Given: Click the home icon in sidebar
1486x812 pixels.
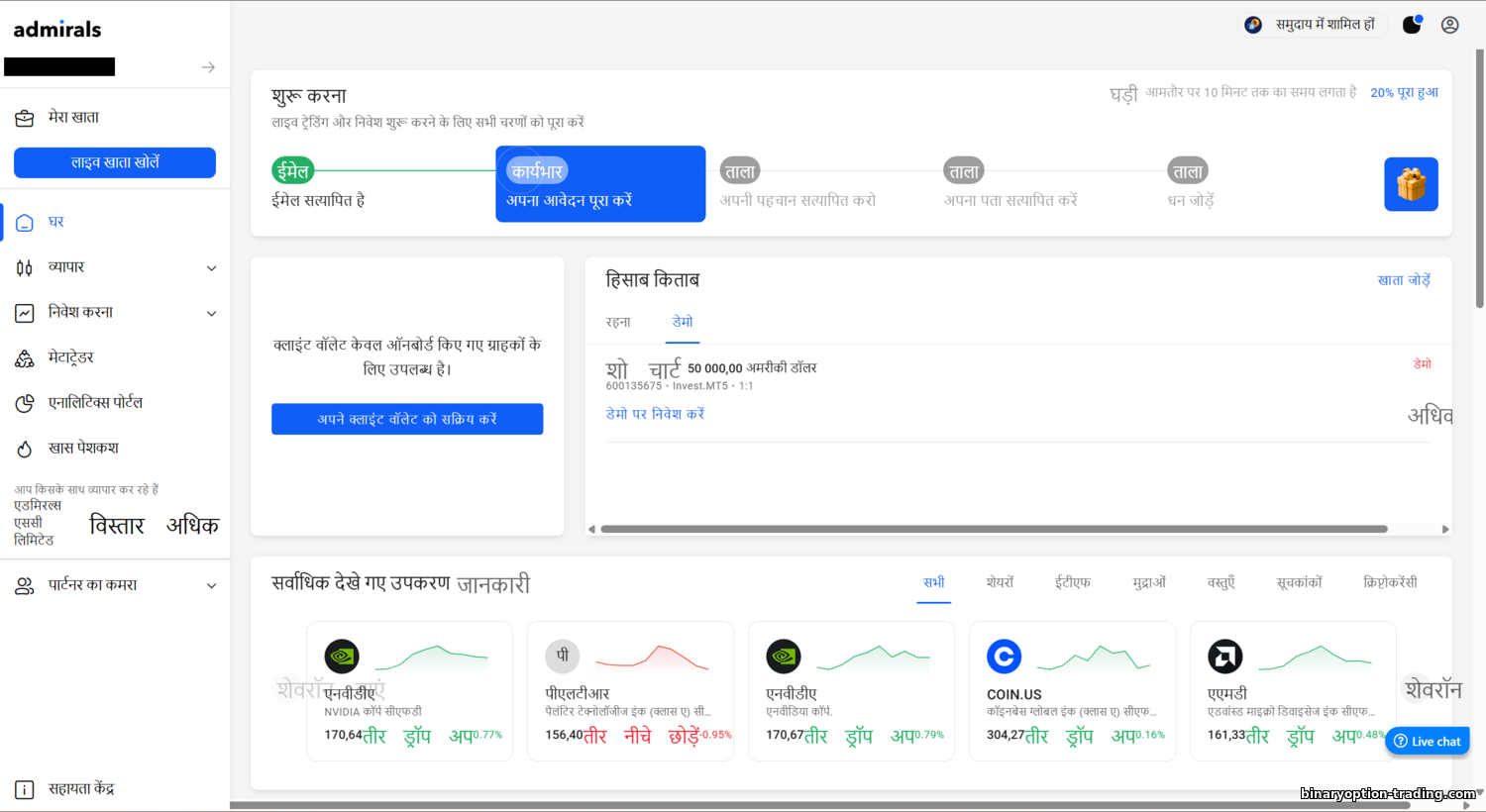Looking at the screenshot, I should (25, 223).
